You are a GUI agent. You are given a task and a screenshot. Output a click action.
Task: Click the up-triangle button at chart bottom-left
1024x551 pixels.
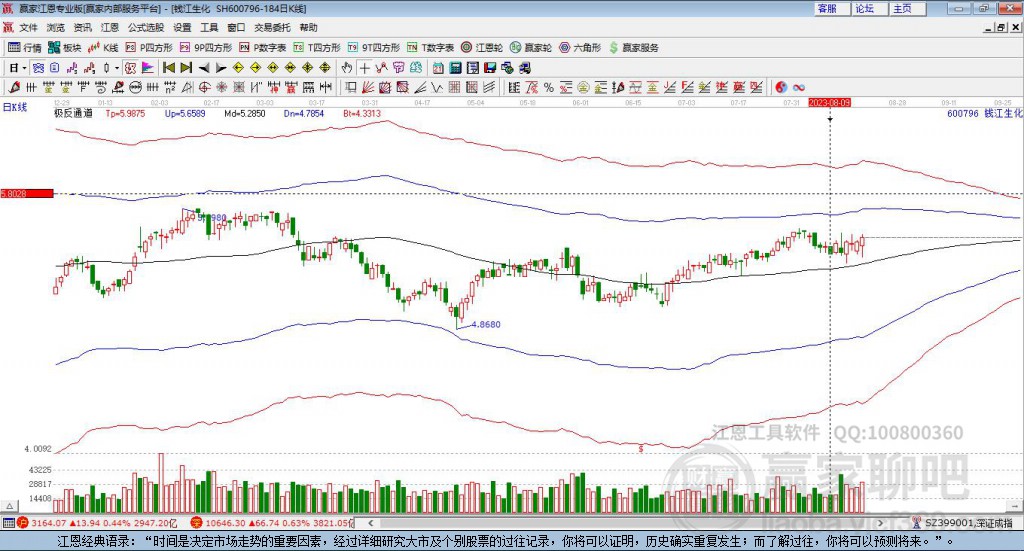tap(9, 506)
